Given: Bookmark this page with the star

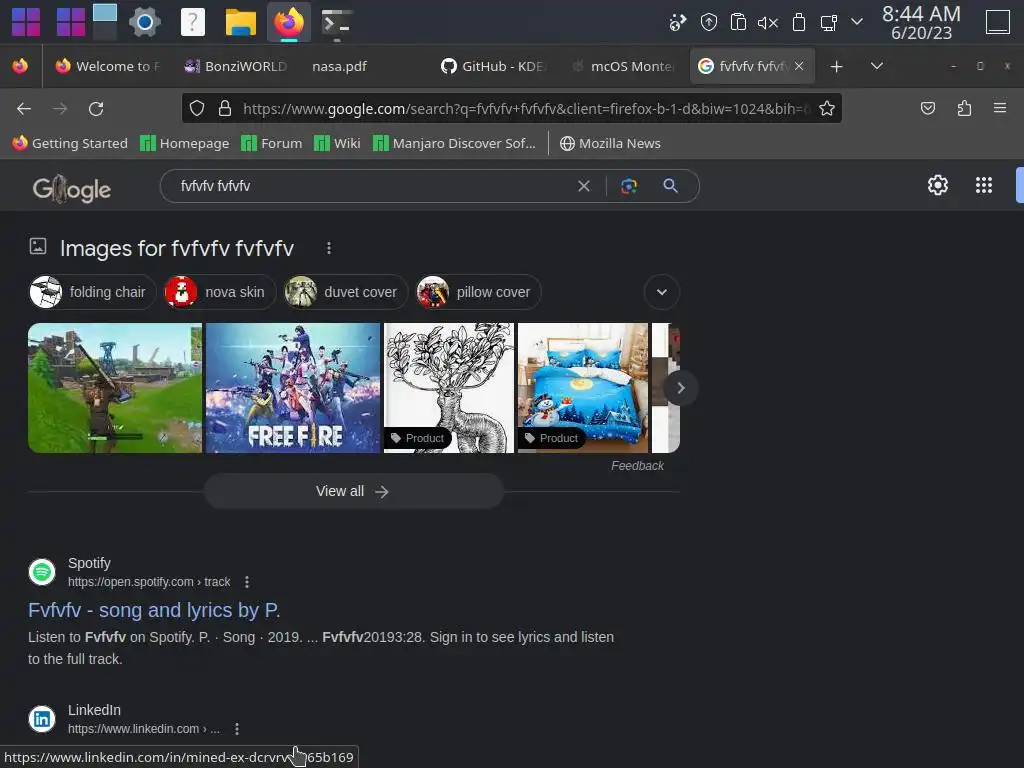Looking at the screenshot, I should (x=827, y=108).
